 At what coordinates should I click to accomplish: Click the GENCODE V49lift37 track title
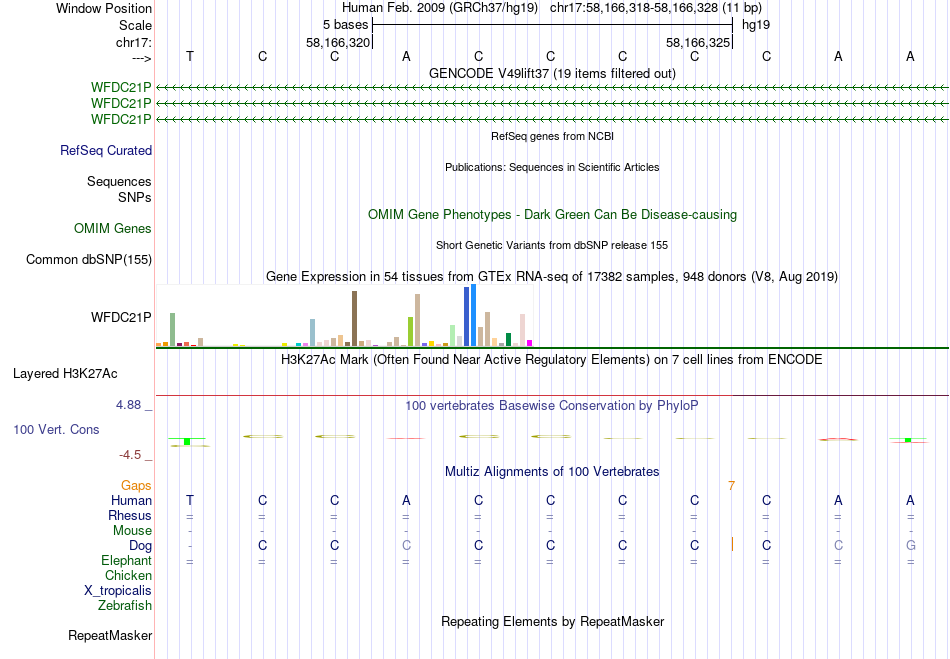(x=552, y=73)
